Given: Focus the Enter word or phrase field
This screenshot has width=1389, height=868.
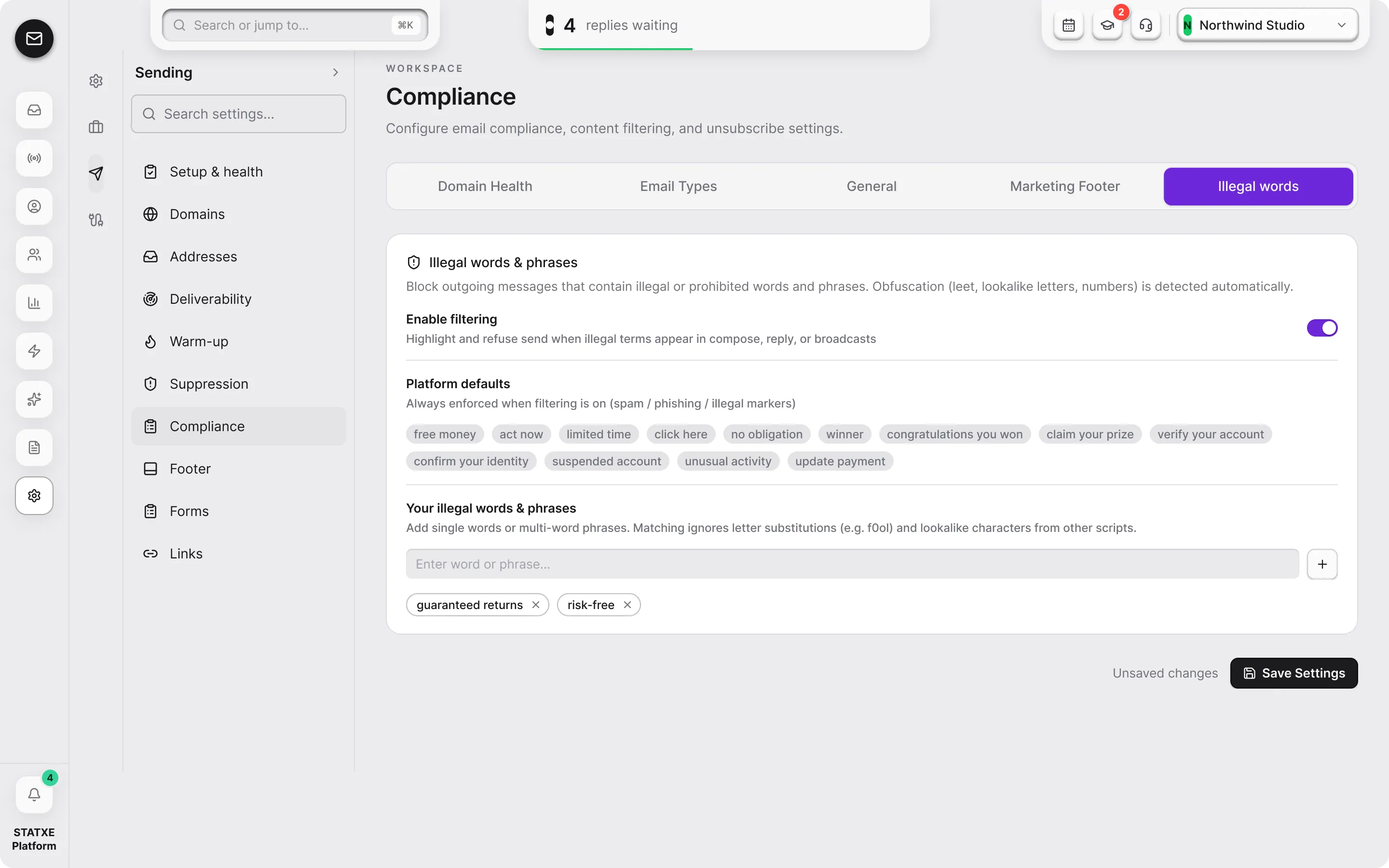Looking at the screenshot, I should pos(852,564).
